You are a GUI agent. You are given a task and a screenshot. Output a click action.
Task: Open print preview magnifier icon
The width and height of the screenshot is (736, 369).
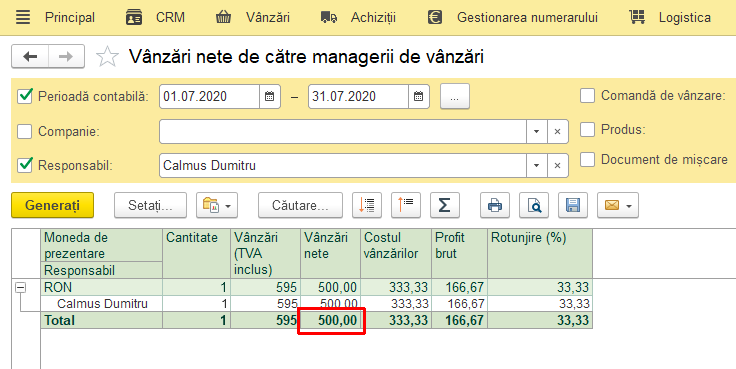(534, 205)
